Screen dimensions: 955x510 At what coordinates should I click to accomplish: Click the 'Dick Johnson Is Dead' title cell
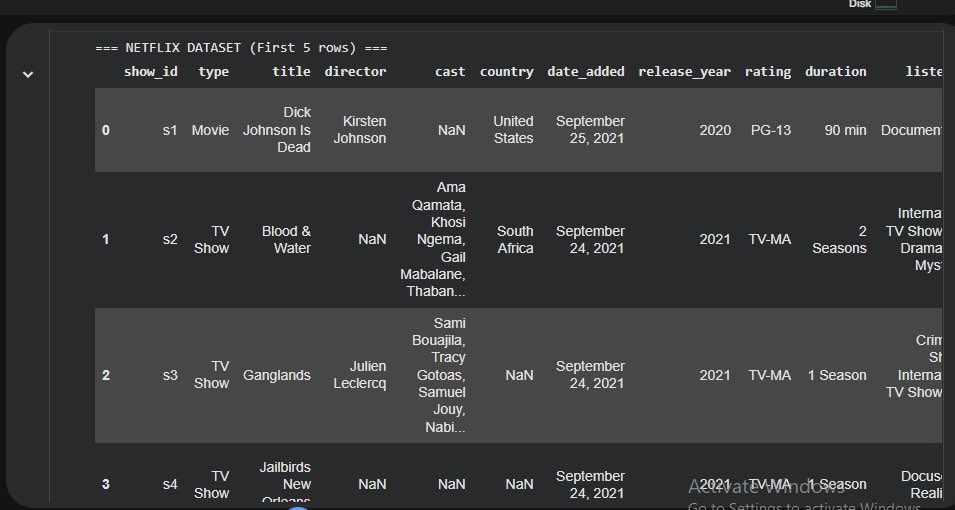point(277,130)
